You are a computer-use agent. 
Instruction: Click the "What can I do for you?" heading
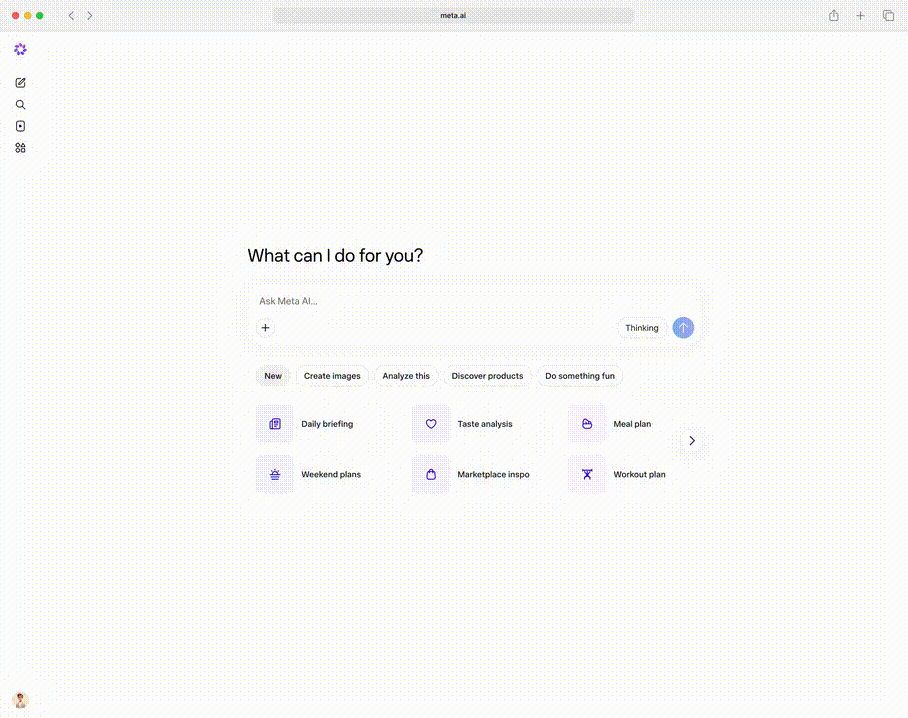click(x=335, y=255)
